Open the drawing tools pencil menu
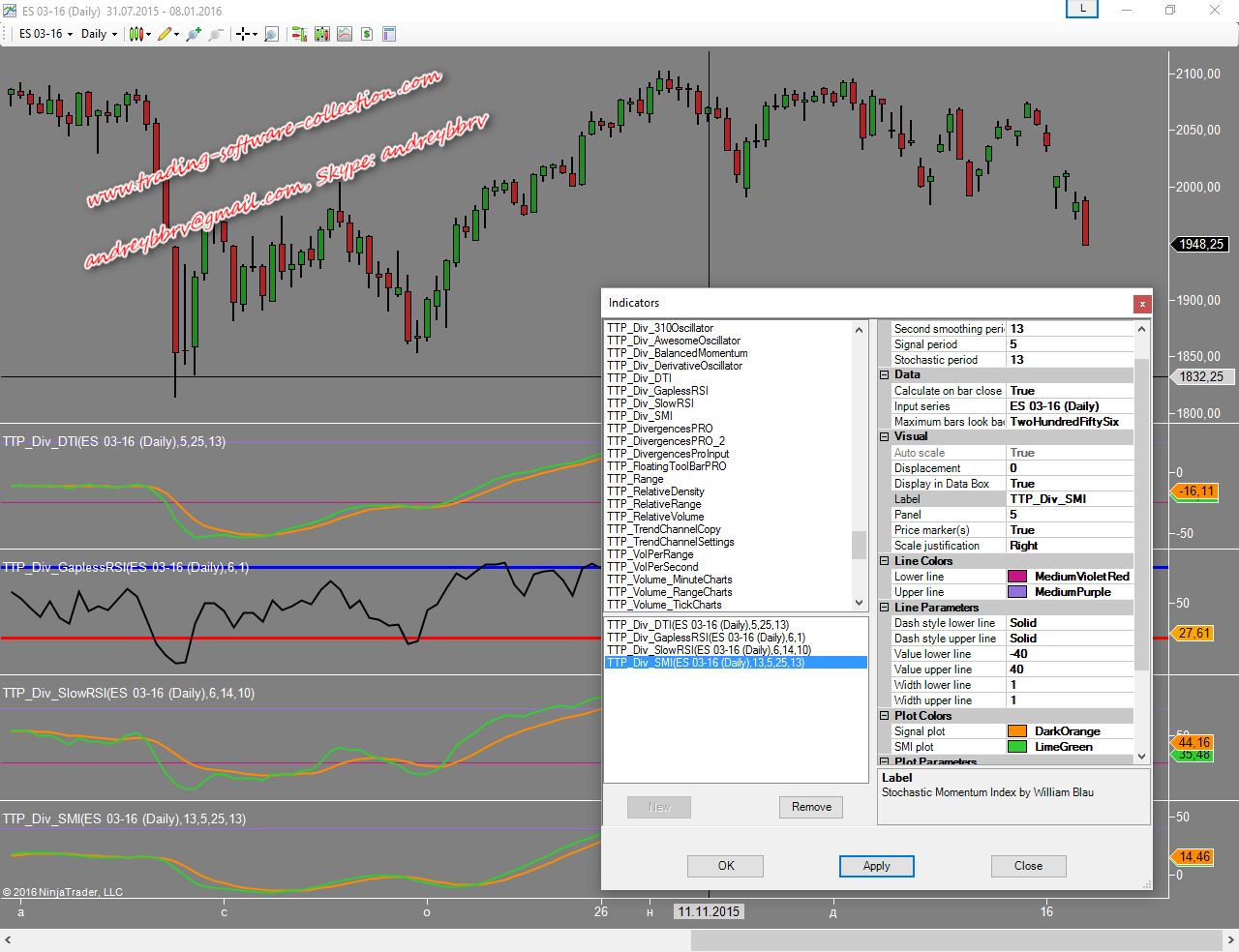The image size is (1239, 952). [166, 34]
